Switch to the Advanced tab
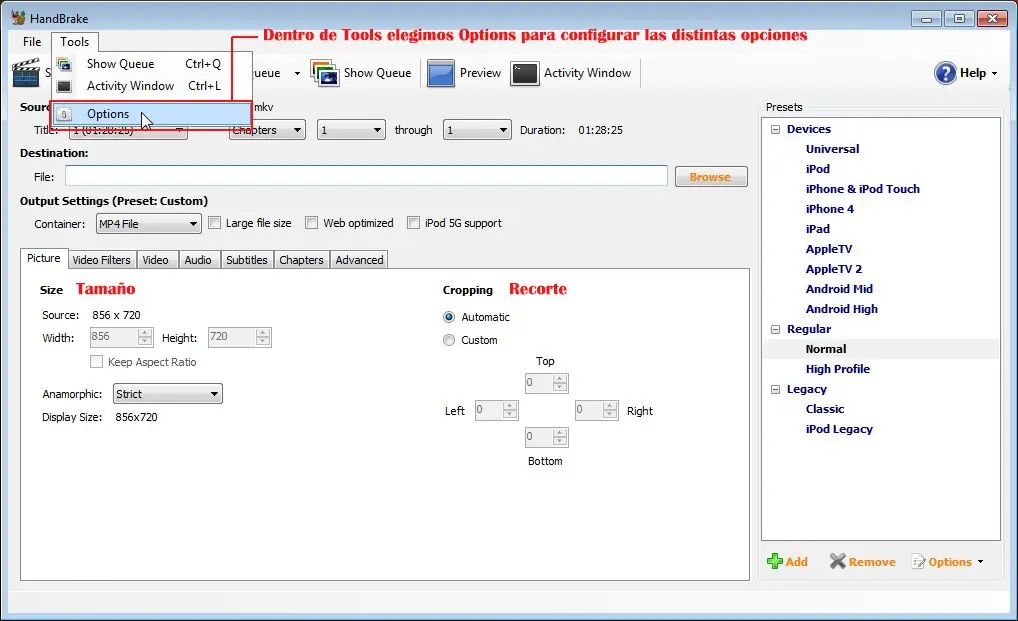Screen dimensions: 1018x621 click(360, 260)
